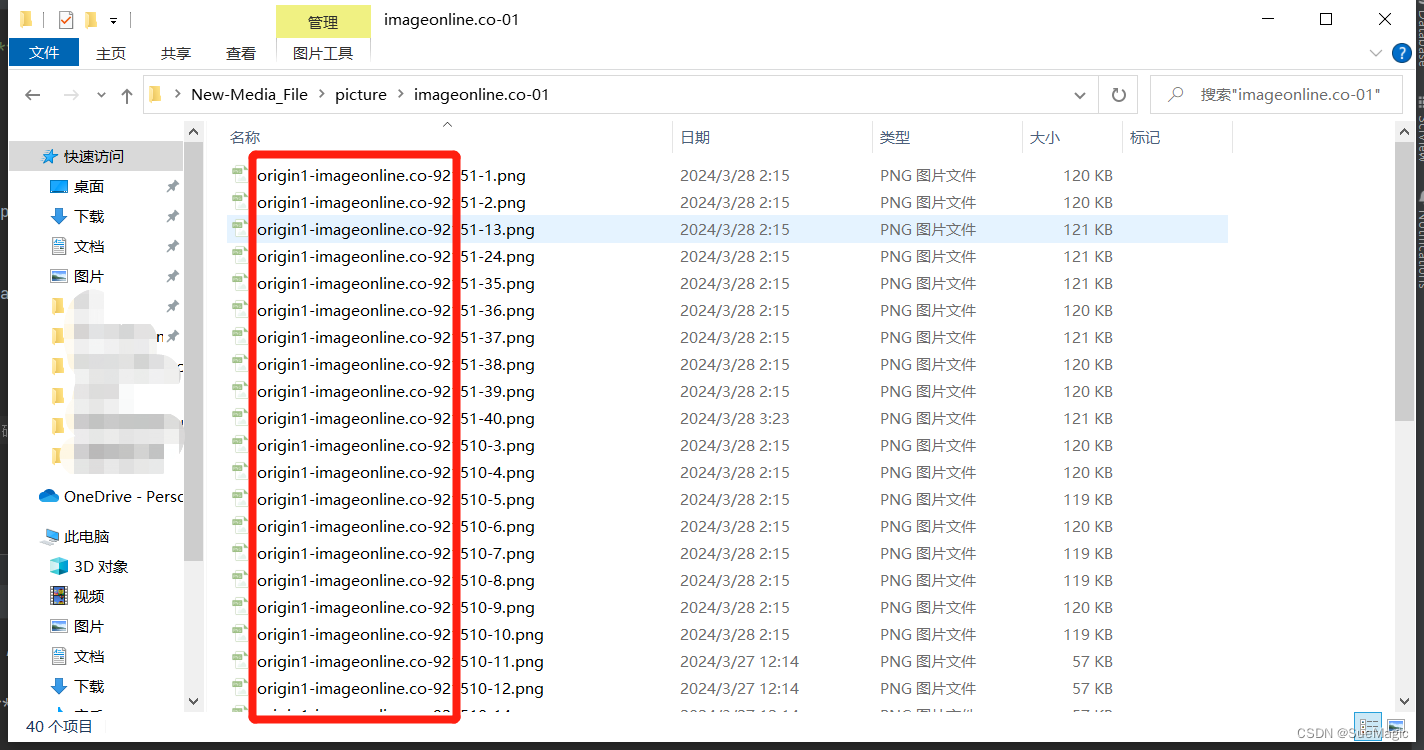1424x750 pixels.
Task: Click the Forward navigation arrow
Action: click(x=71, y=95)
